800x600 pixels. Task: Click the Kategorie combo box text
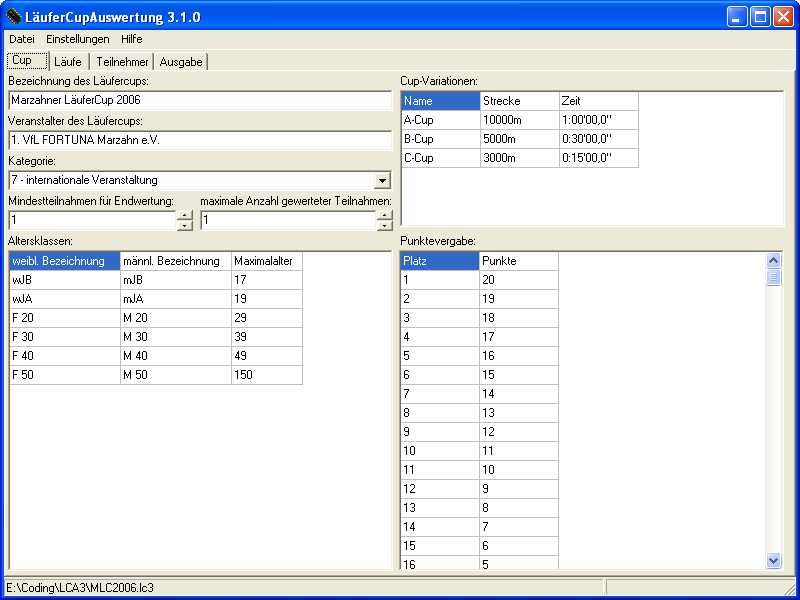[191, 180]
